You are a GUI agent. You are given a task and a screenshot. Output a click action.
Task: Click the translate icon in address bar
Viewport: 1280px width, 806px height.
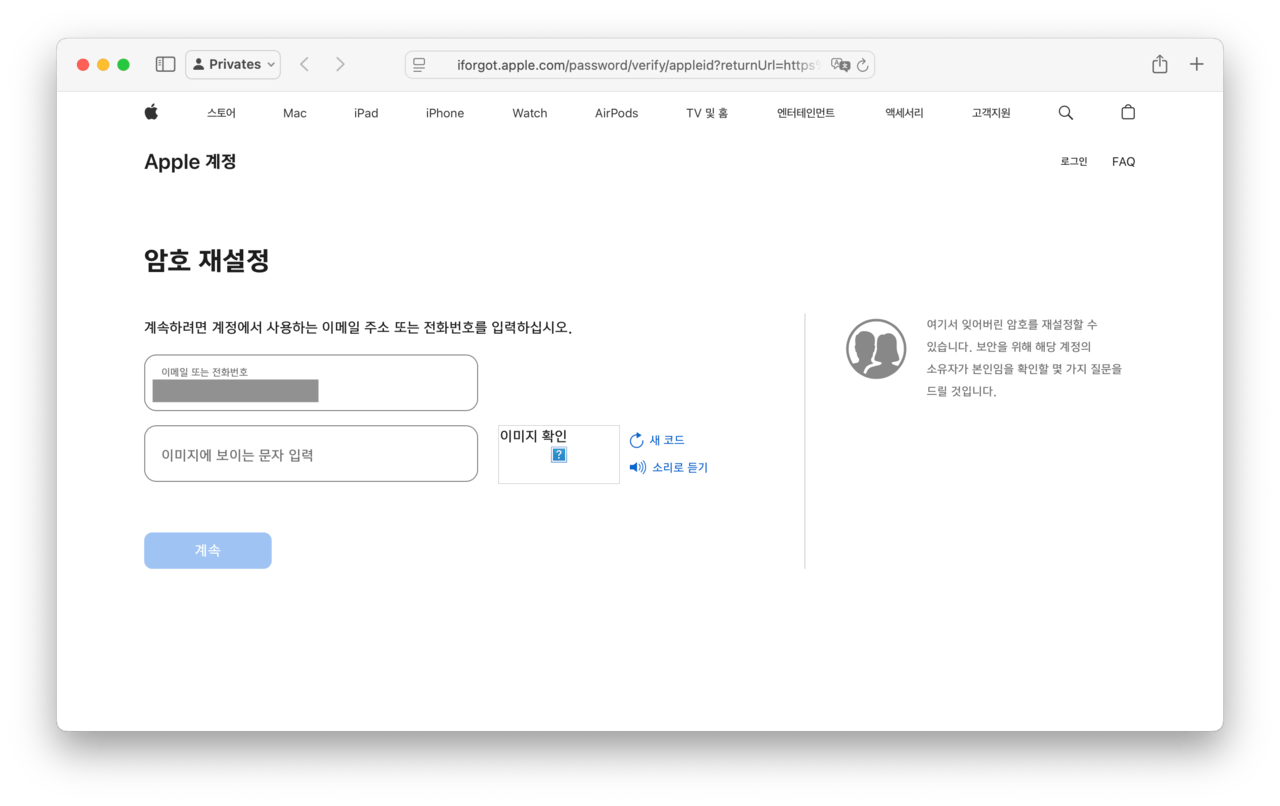(840, 65)
